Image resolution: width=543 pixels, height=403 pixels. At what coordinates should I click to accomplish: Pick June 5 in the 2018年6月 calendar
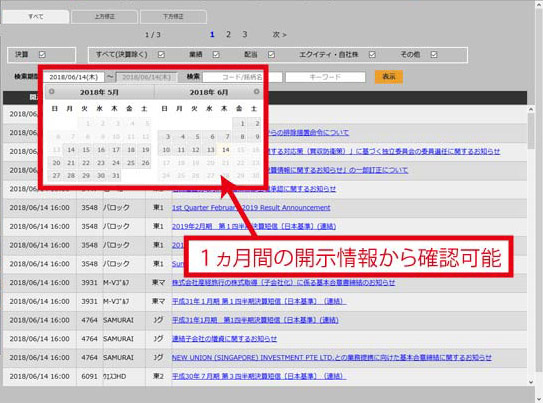(x=197, y=137)
